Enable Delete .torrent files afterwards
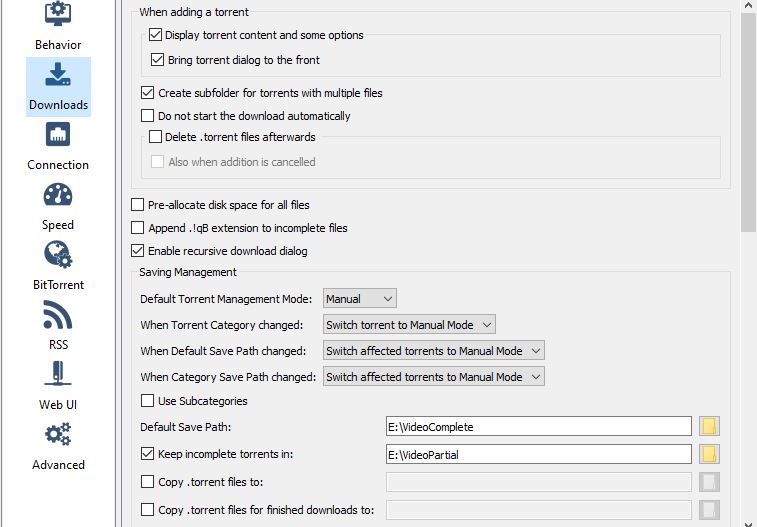 (155, 137)
